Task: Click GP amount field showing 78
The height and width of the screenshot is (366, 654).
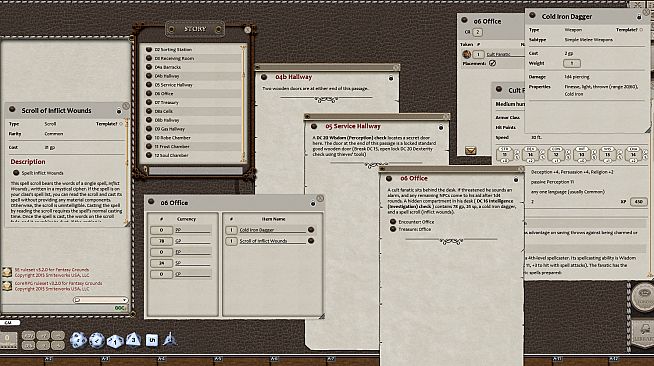Action: coord(161,241)
